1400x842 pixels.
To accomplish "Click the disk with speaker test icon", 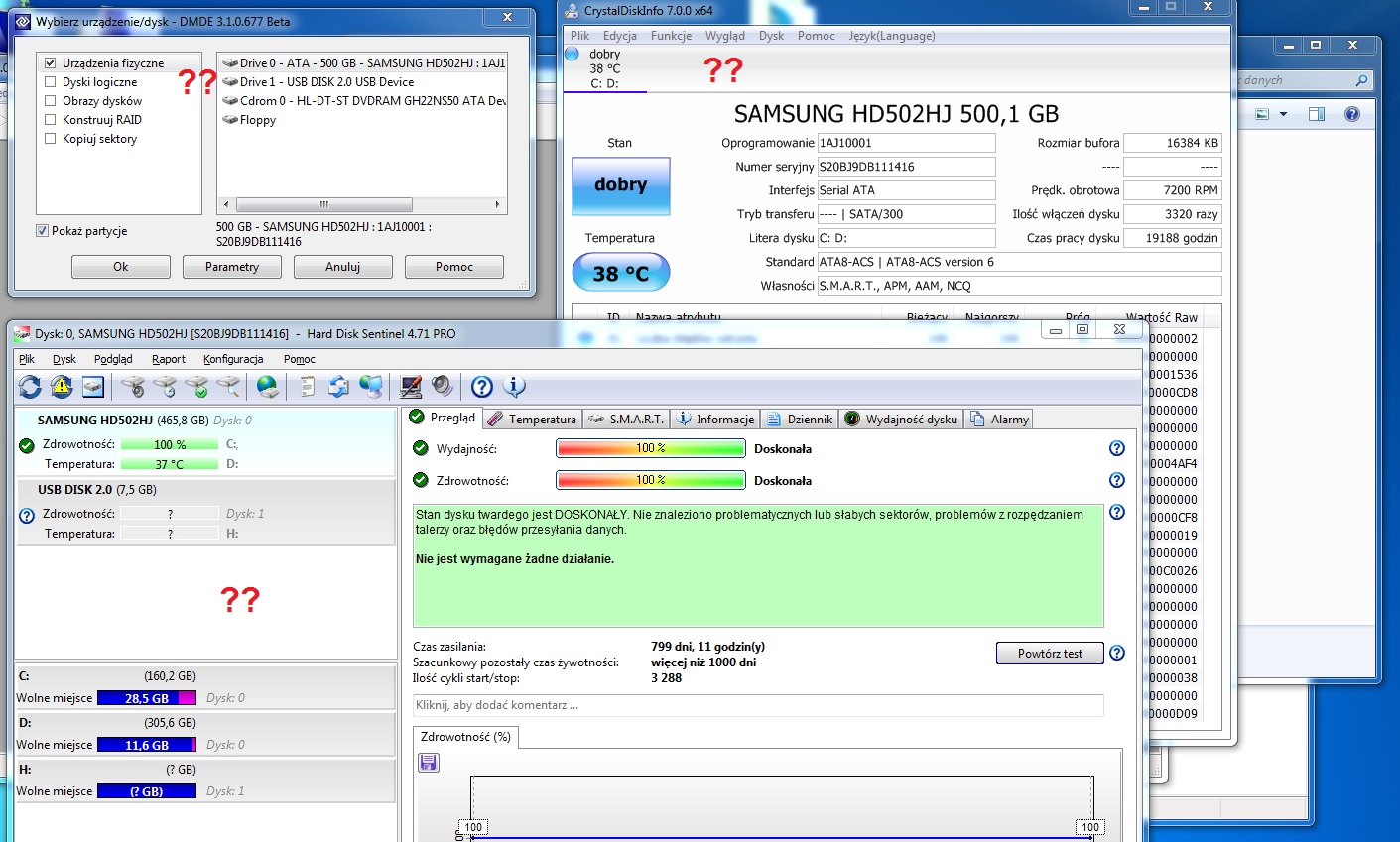I will pos(133,387).
